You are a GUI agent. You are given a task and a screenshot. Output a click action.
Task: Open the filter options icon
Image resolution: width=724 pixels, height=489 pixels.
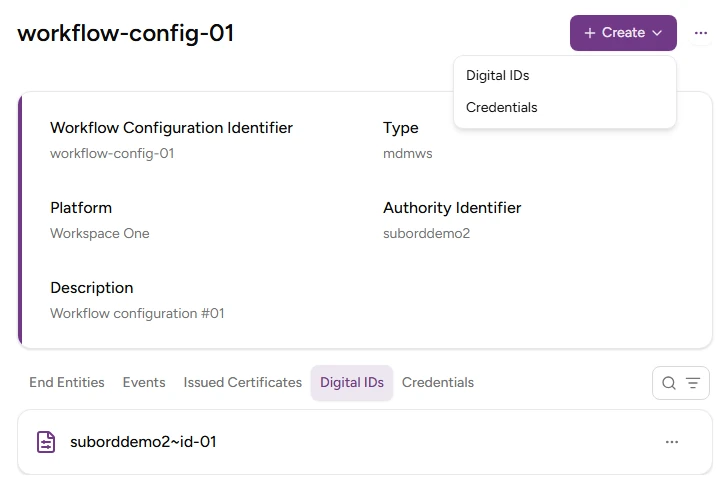[x=693, y=383]
